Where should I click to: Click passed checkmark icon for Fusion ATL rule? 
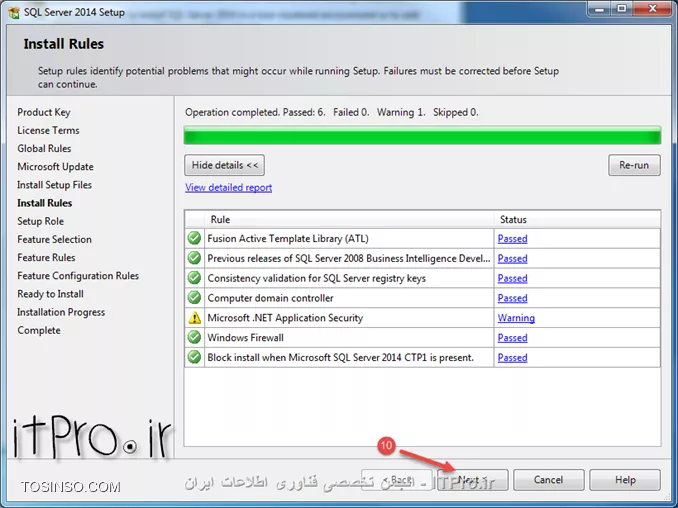(195, 238)
